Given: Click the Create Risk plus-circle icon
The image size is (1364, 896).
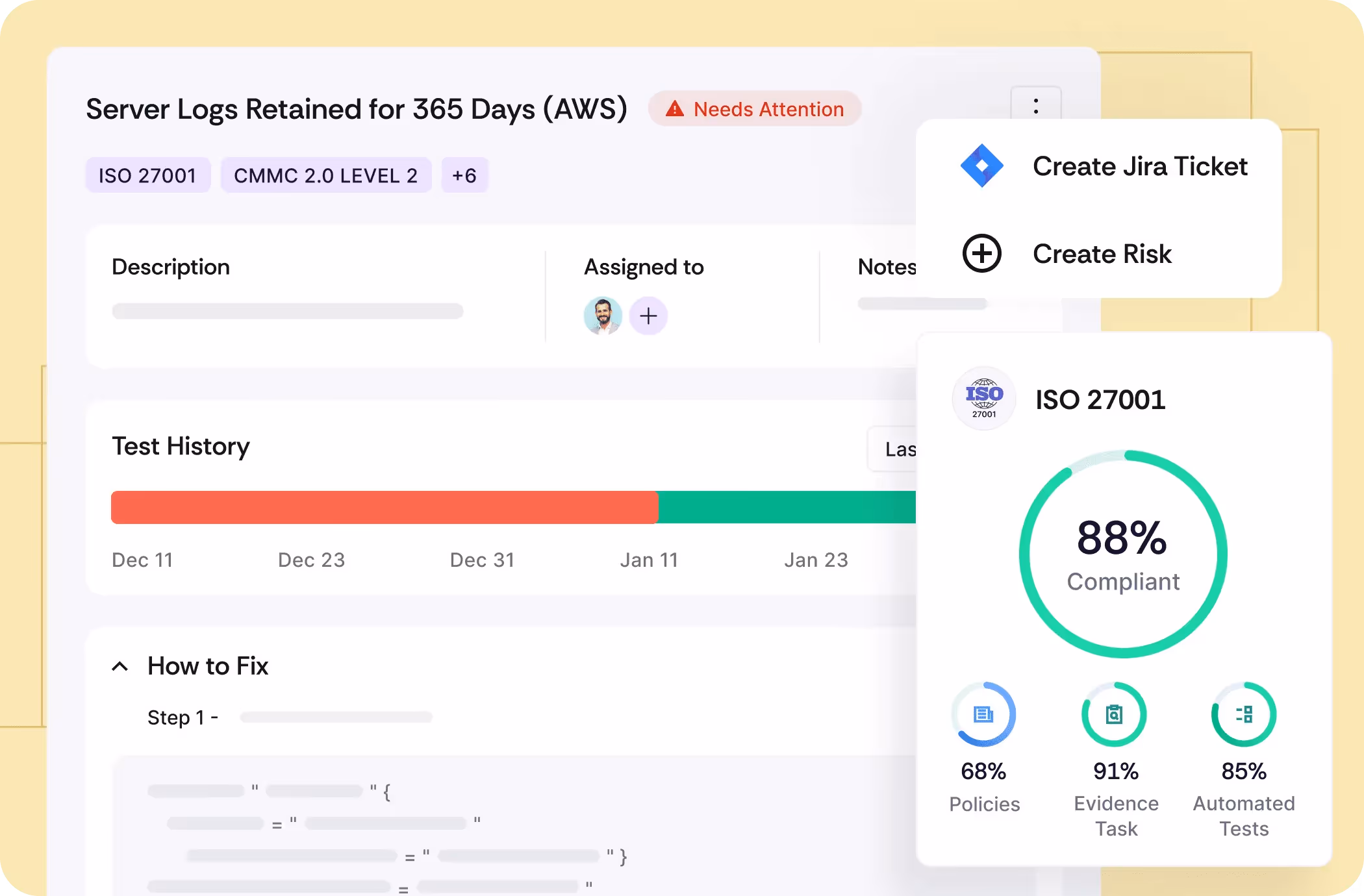Looking at the screenshot, I should pyautogui.click(x=981, y=253).
